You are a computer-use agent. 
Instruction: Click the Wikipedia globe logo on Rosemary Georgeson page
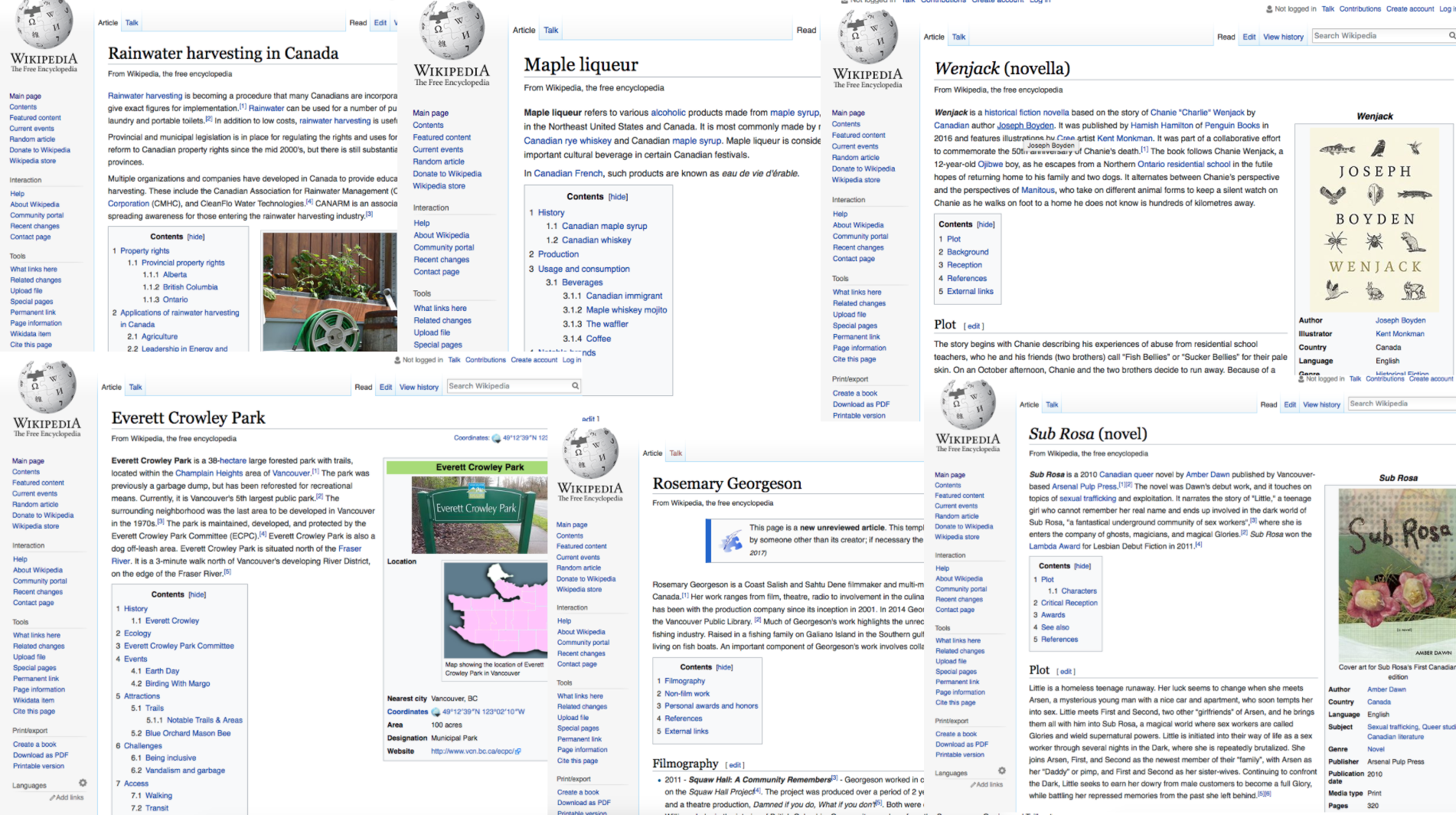pos(592,453)
